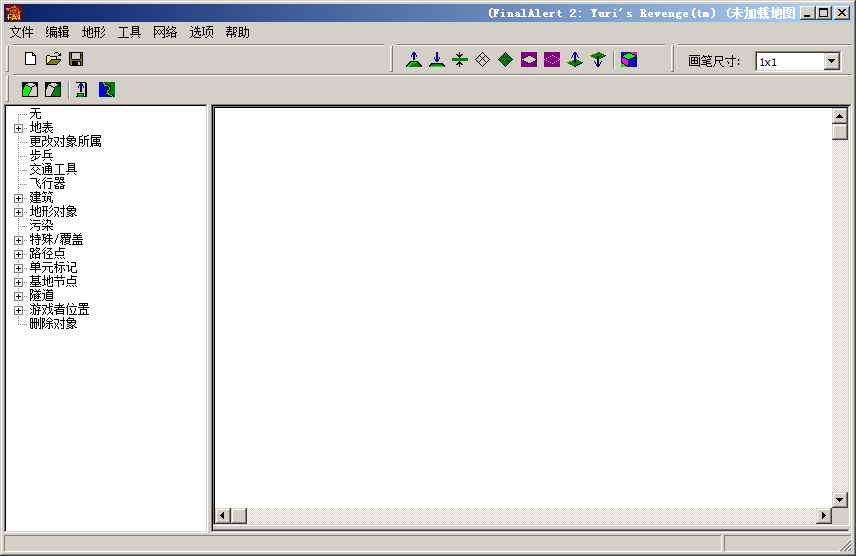Click the white outlined diamond tile icon
The image size is (856, 556).
483,60
